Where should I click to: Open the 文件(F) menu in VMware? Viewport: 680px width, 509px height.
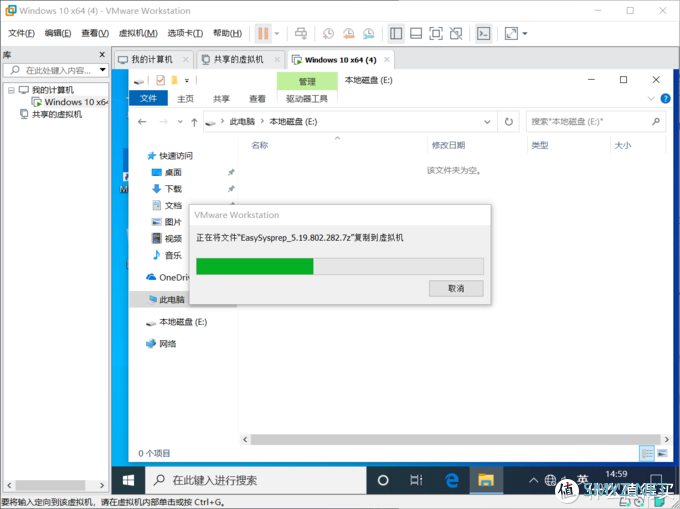[x=21, y=33]
